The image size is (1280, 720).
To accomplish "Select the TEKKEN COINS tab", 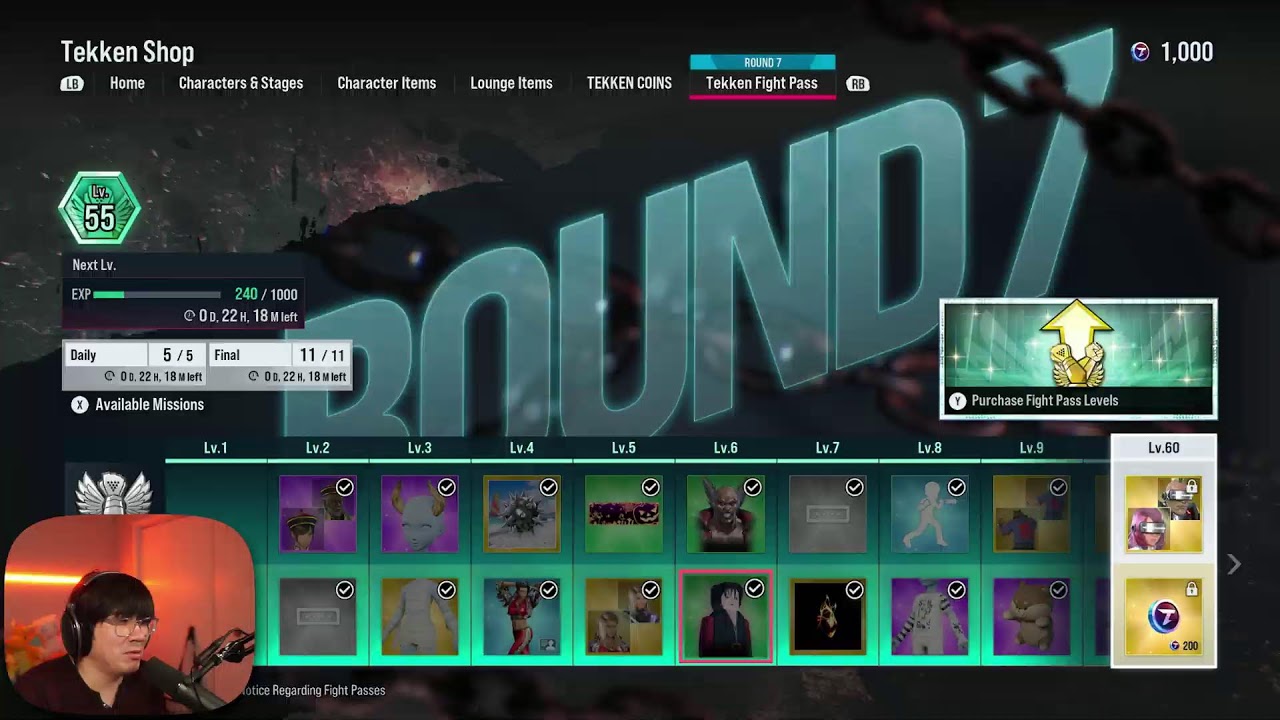I will point(629,83).
